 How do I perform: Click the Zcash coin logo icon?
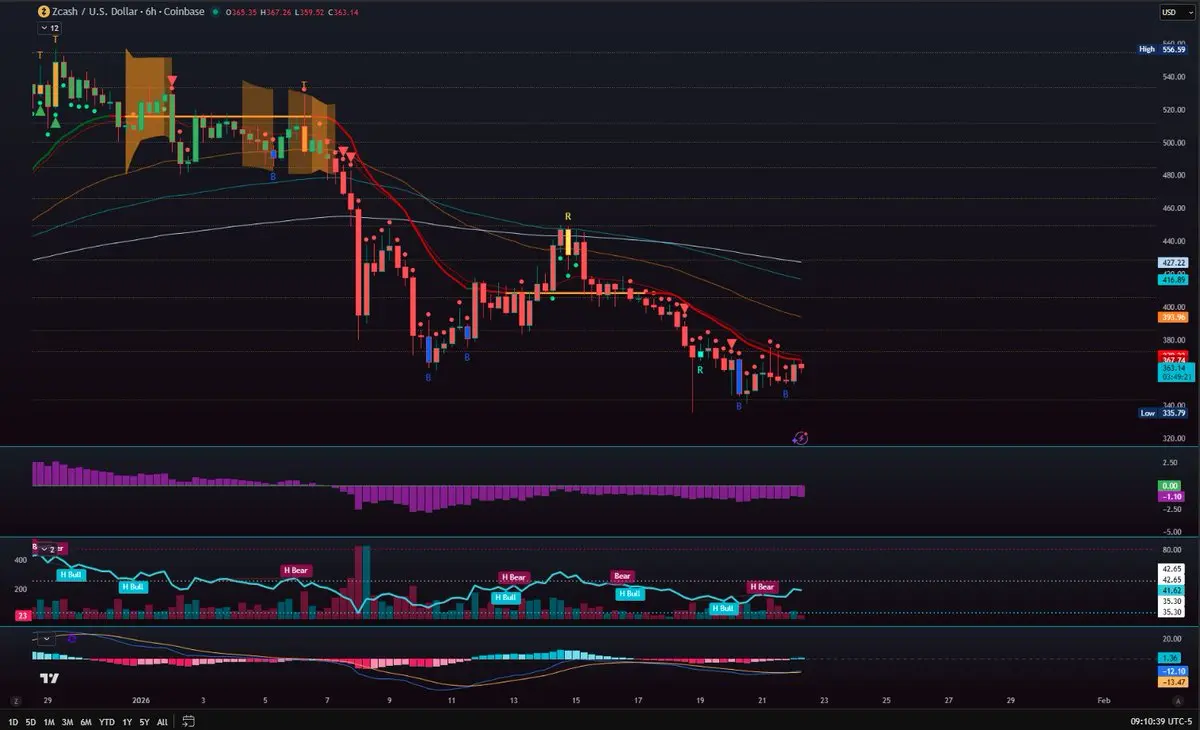click(x=43, y=12)
